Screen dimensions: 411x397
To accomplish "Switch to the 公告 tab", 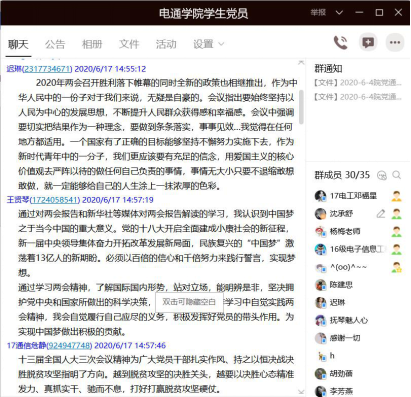I will [x=55, y=44].
